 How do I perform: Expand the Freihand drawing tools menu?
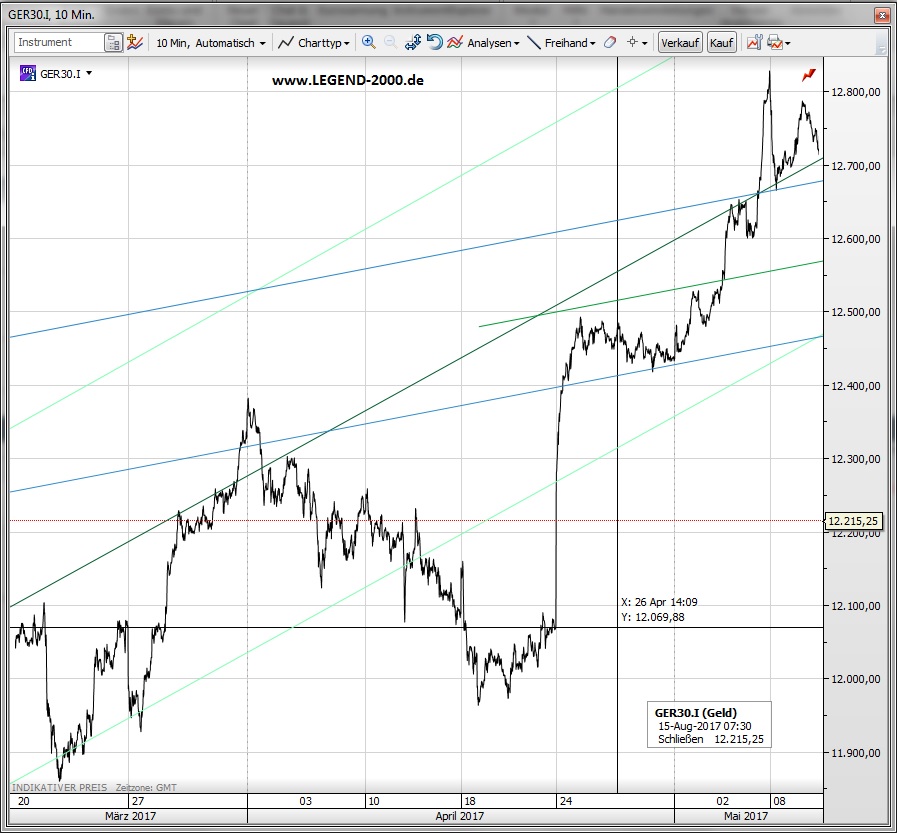(561, 43)
